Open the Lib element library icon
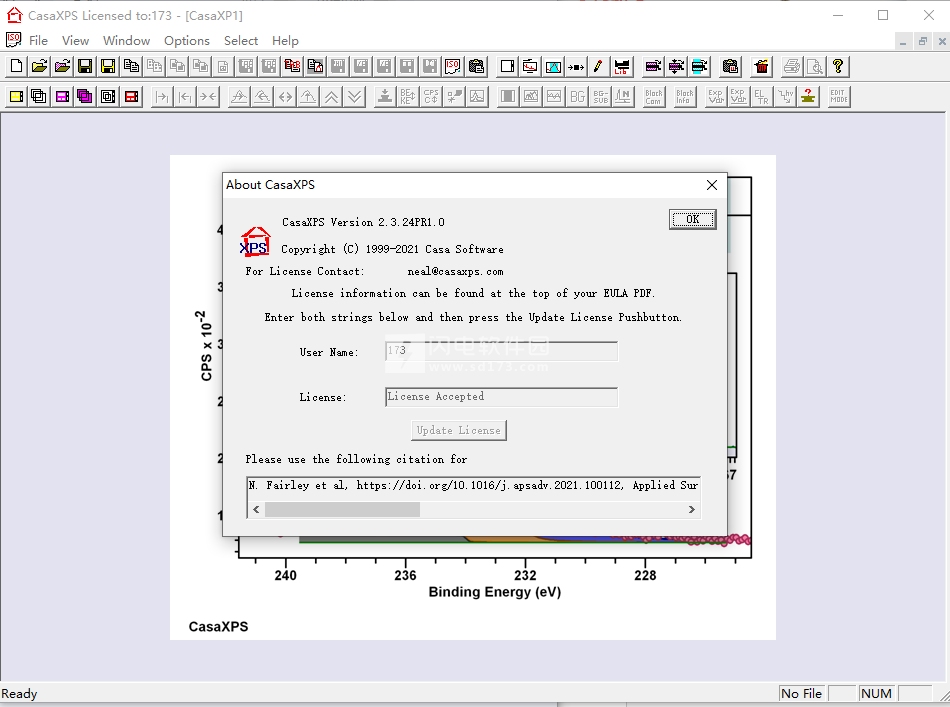The width and height of the screenshot is (950, 707). coord(622,66)
